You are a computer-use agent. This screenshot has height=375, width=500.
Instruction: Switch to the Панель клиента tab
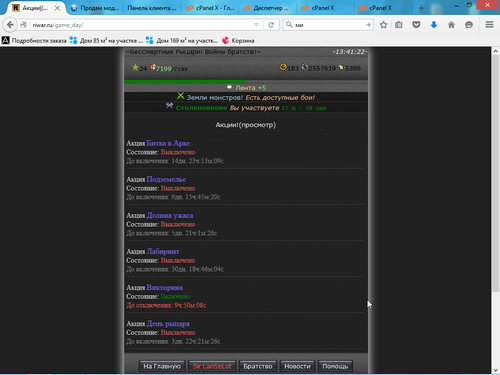[x=152, y=8]
